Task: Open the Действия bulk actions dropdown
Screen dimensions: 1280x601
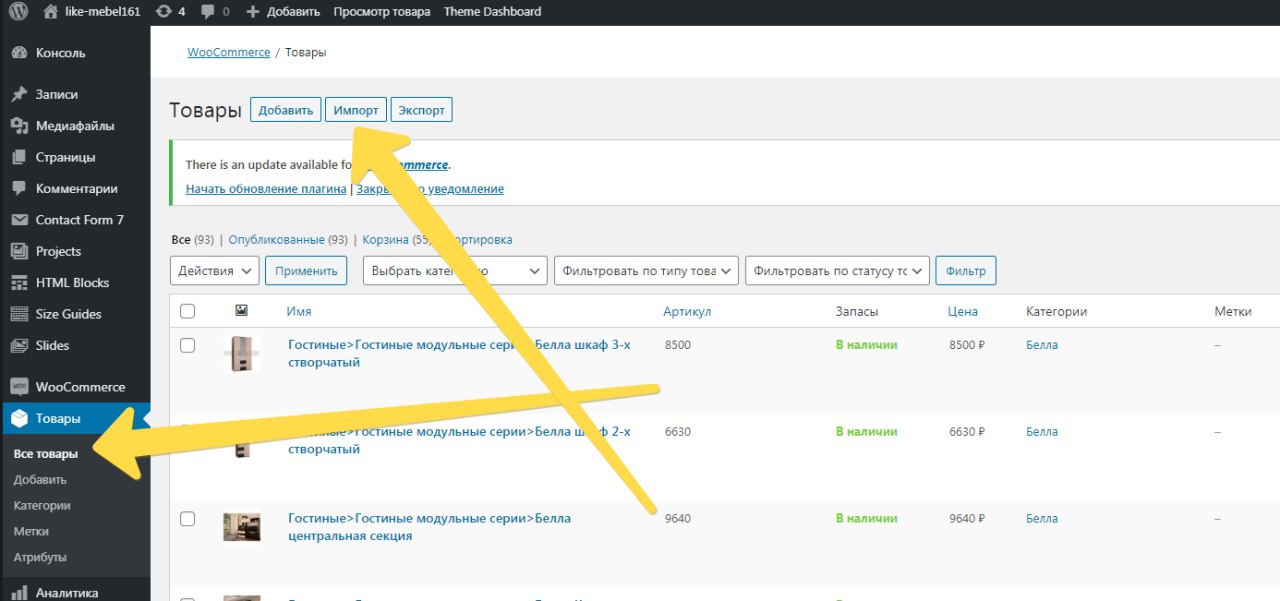Action: point(215,270)
